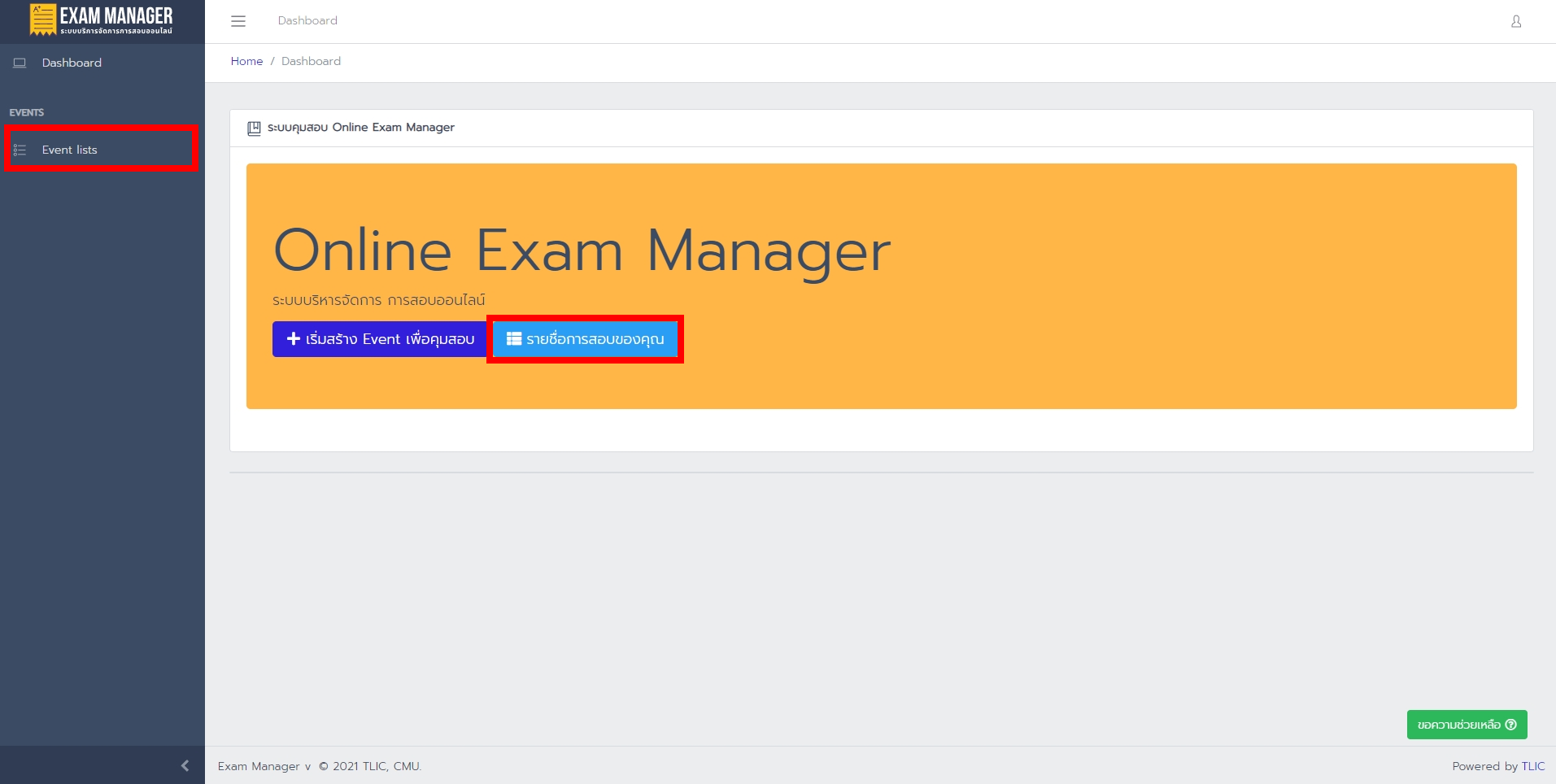
Task: Open the TLIC link in the footer
Action: coord(1532,766)
